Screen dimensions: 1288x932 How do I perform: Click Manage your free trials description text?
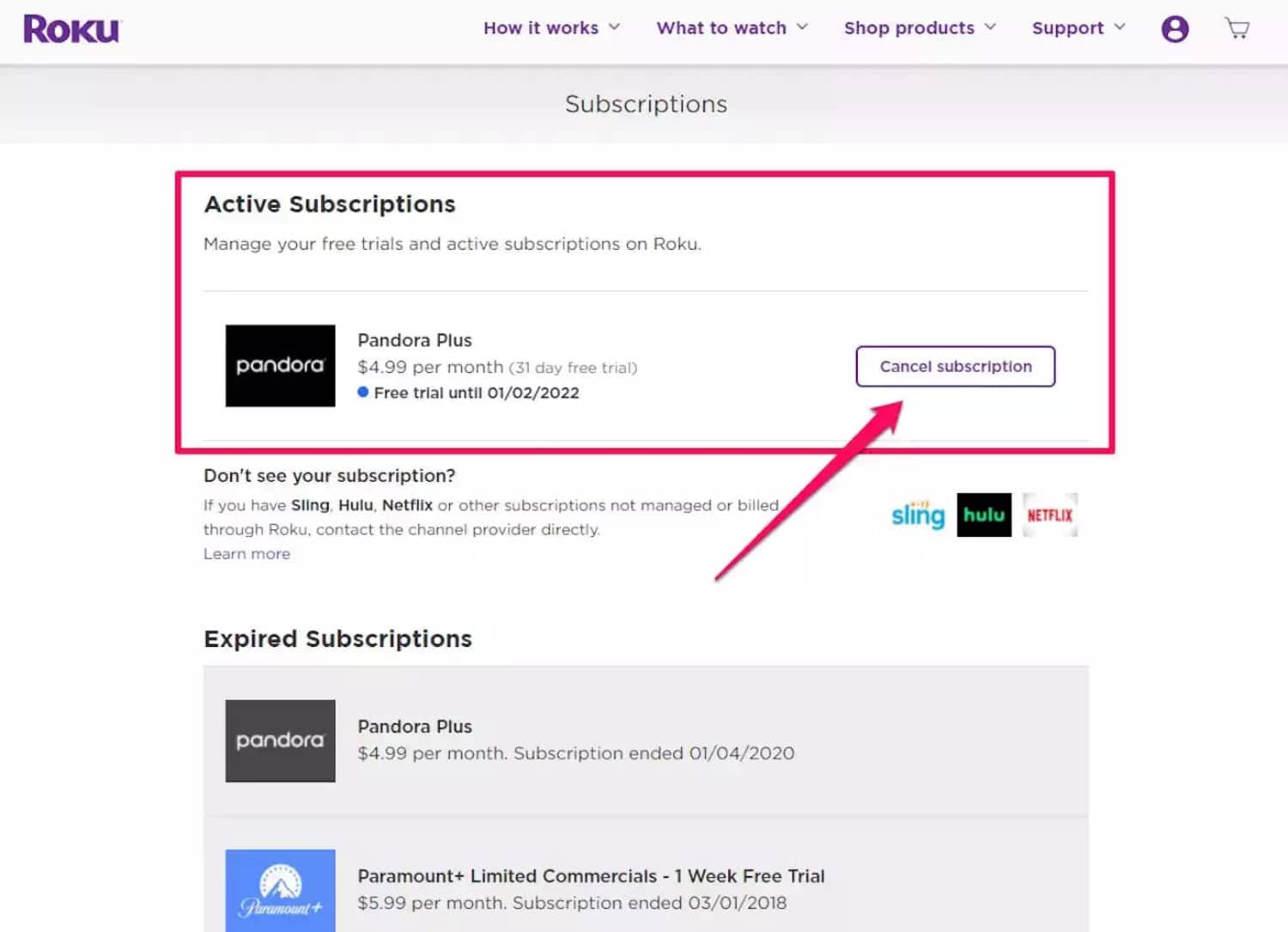453,244
